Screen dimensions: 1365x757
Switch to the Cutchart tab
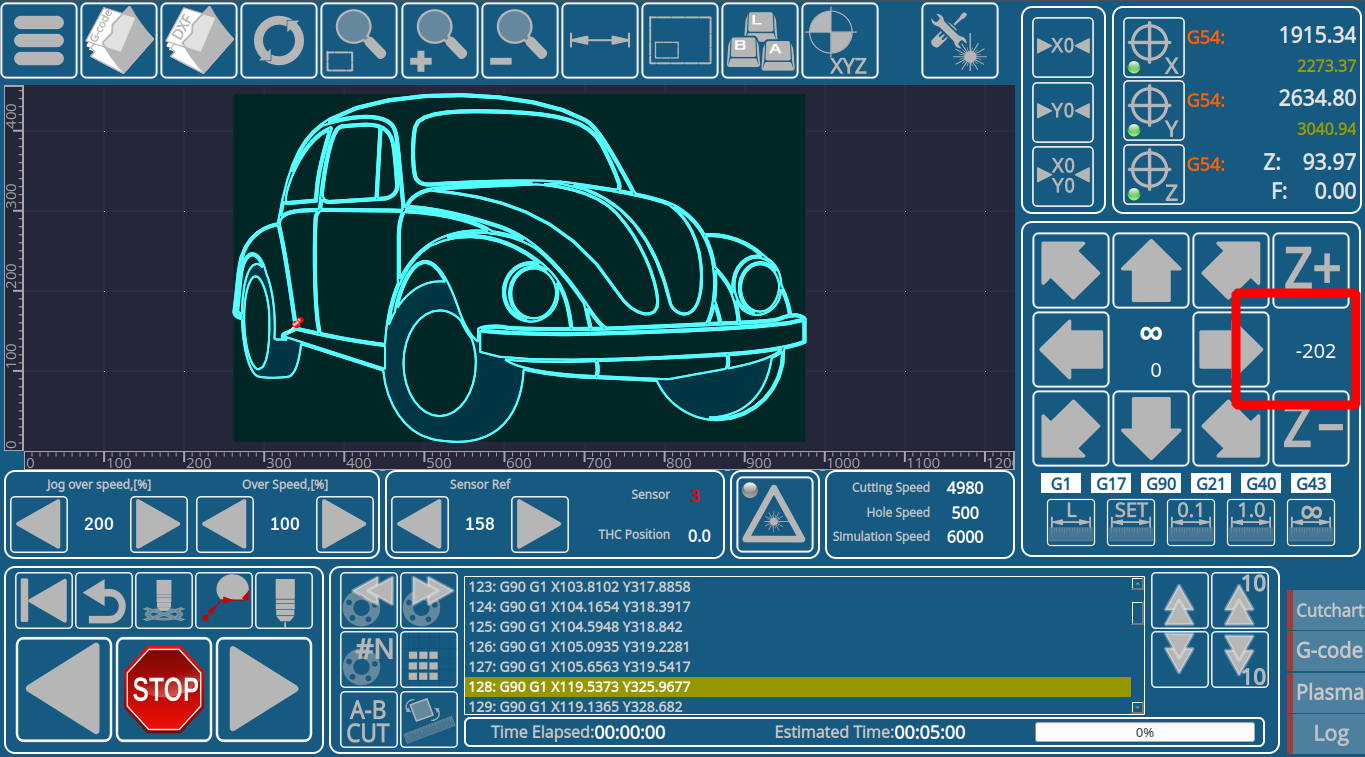1328,610
